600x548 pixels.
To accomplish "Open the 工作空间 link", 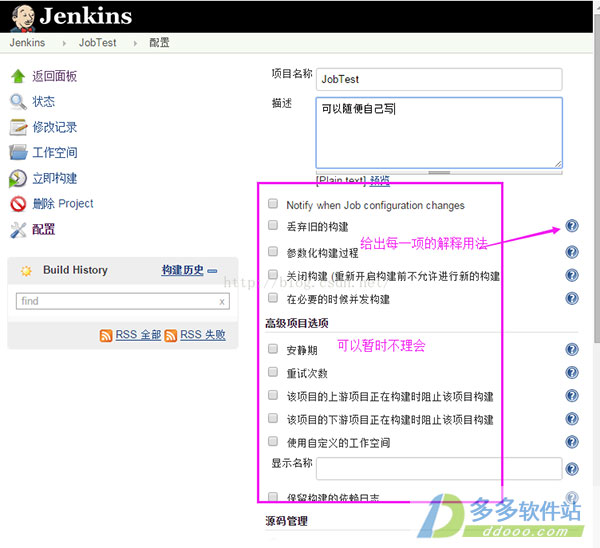I will pos(55,153).
